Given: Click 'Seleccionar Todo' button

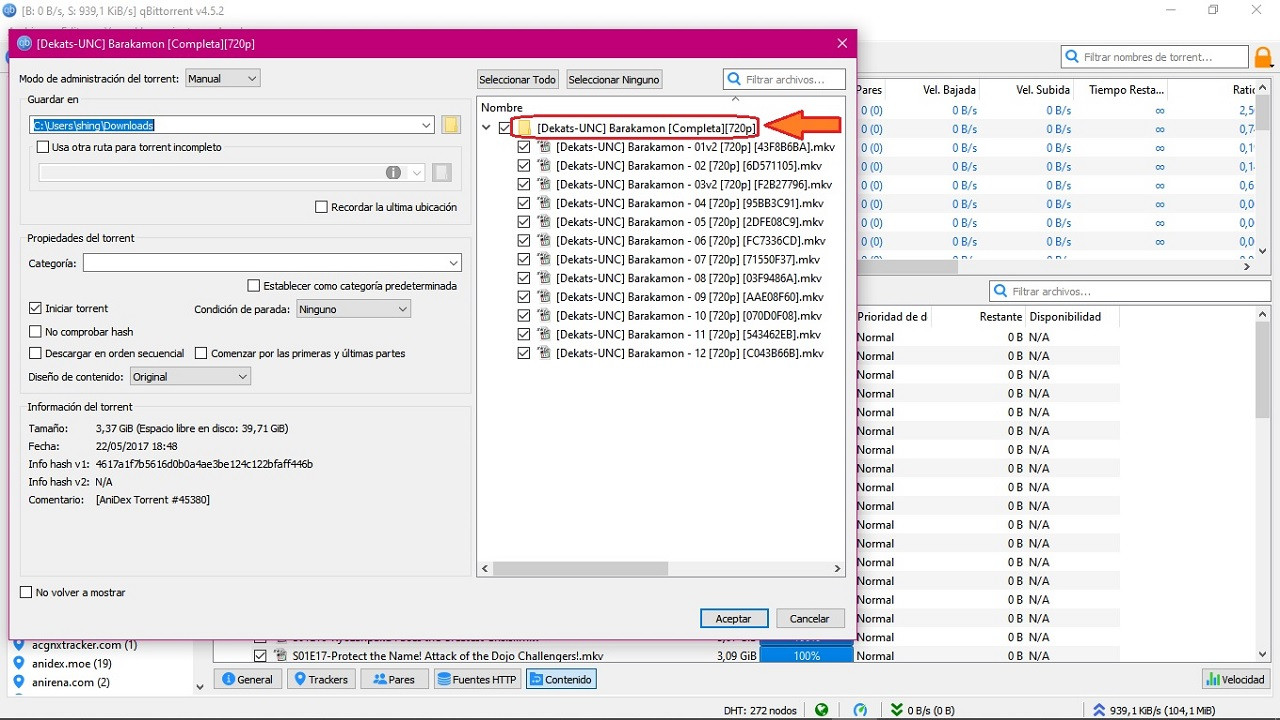Looking at the screenshot, I should point(517,79).
